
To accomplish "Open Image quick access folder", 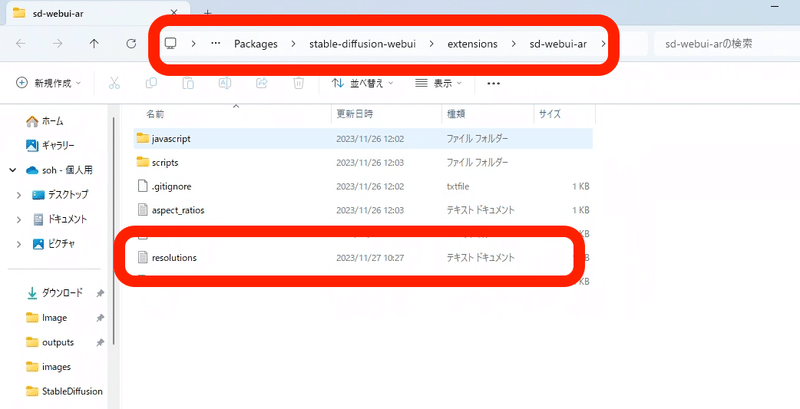I will pyautogui.click(x=46, y=318).
